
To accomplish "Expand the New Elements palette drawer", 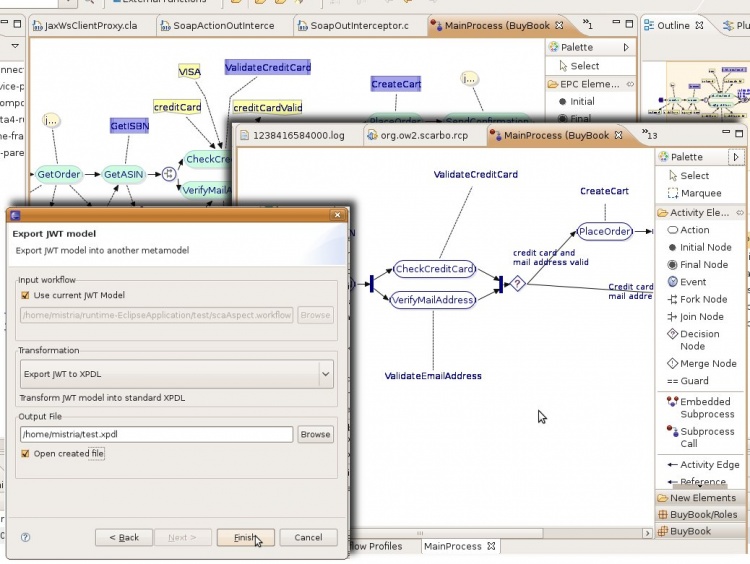I will 702,498.
